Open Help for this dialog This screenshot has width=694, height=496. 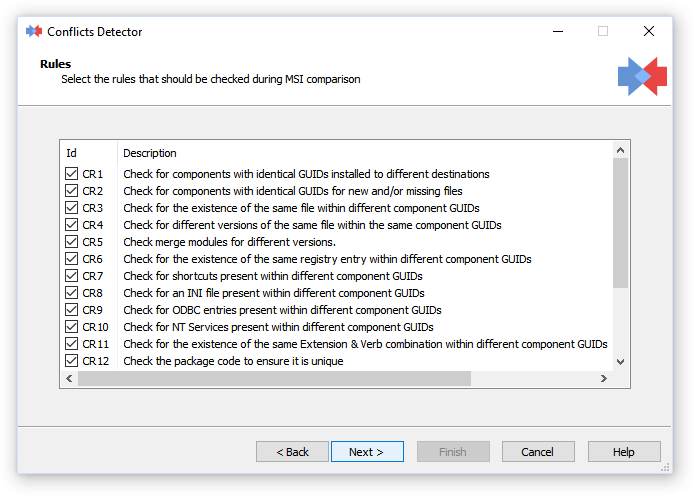[624, 452]
